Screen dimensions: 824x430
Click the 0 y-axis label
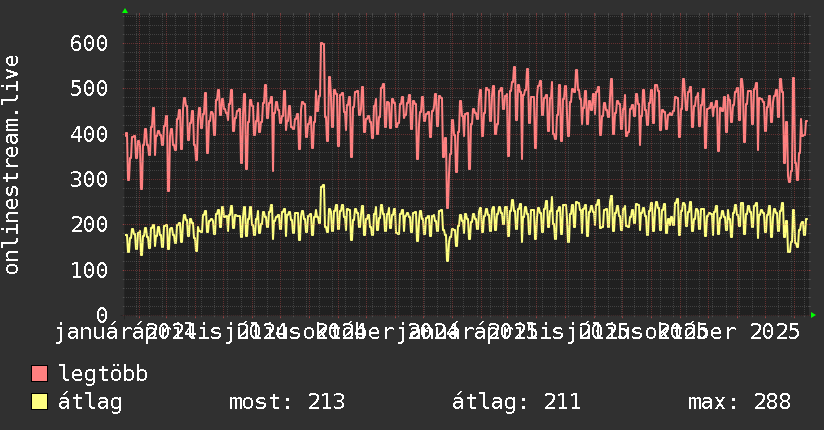point(102,315)
